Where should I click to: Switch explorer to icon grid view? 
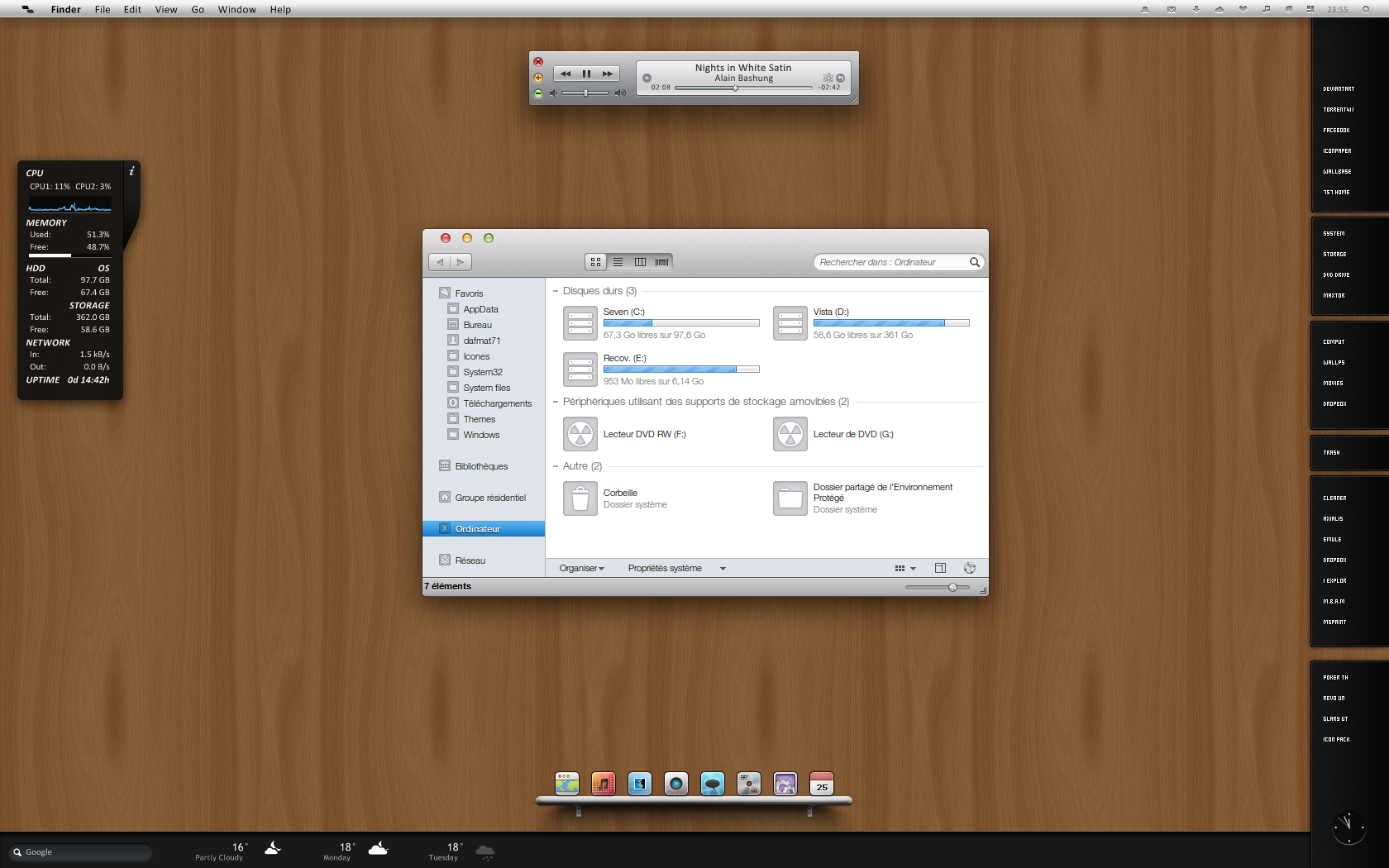(x=595, y=262)
